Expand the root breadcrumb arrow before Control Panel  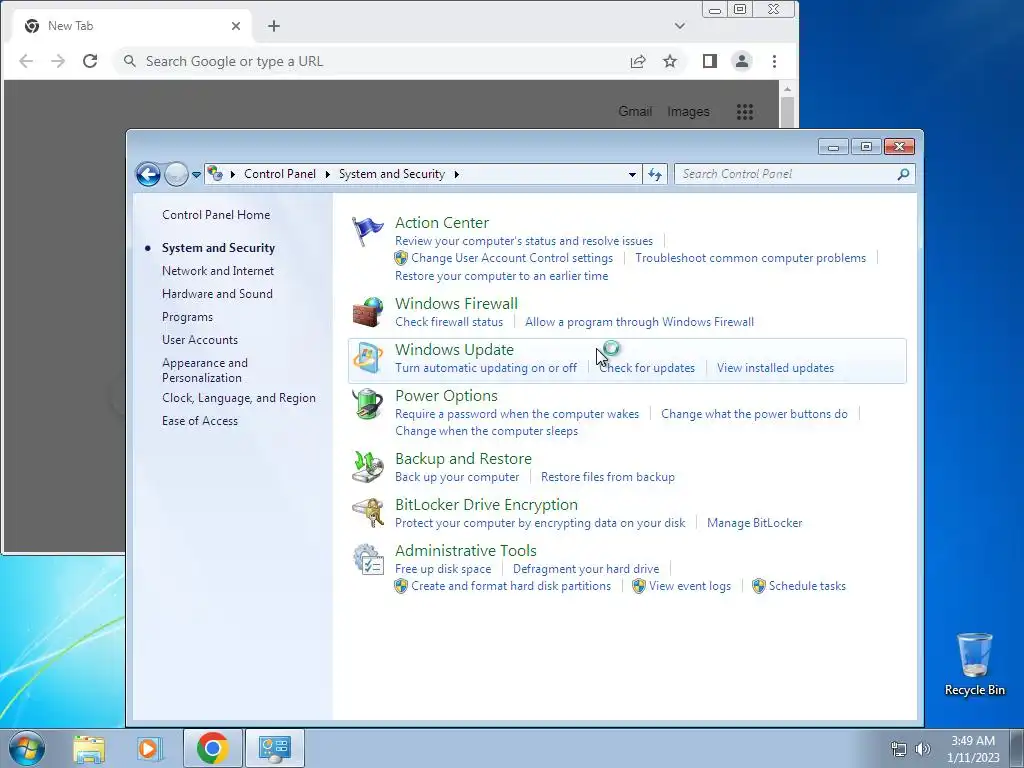232,174
